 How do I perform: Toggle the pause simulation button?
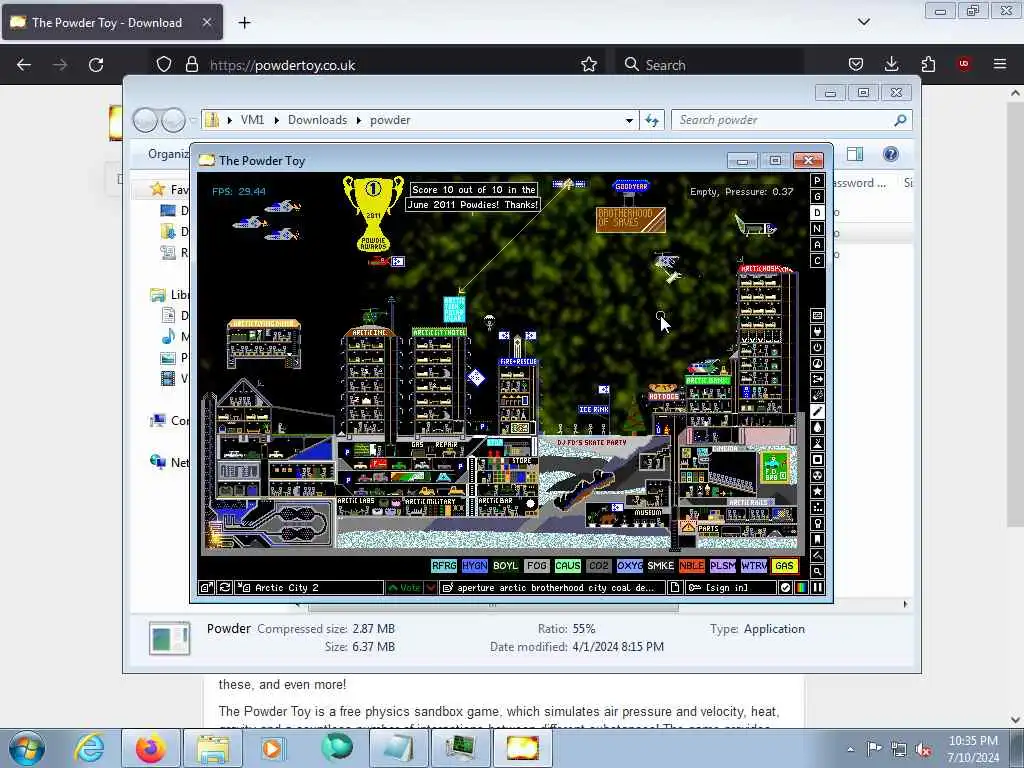point(817,588)
